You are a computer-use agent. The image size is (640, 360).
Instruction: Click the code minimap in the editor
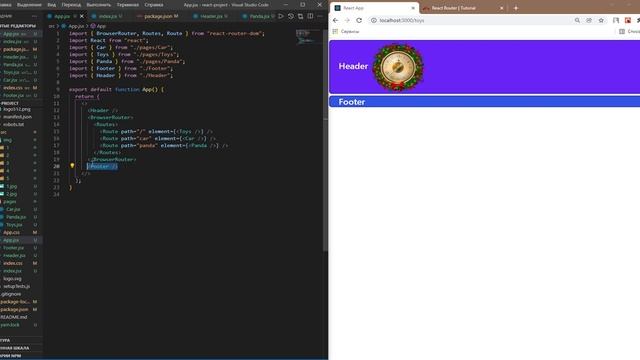tap(309, 37)
